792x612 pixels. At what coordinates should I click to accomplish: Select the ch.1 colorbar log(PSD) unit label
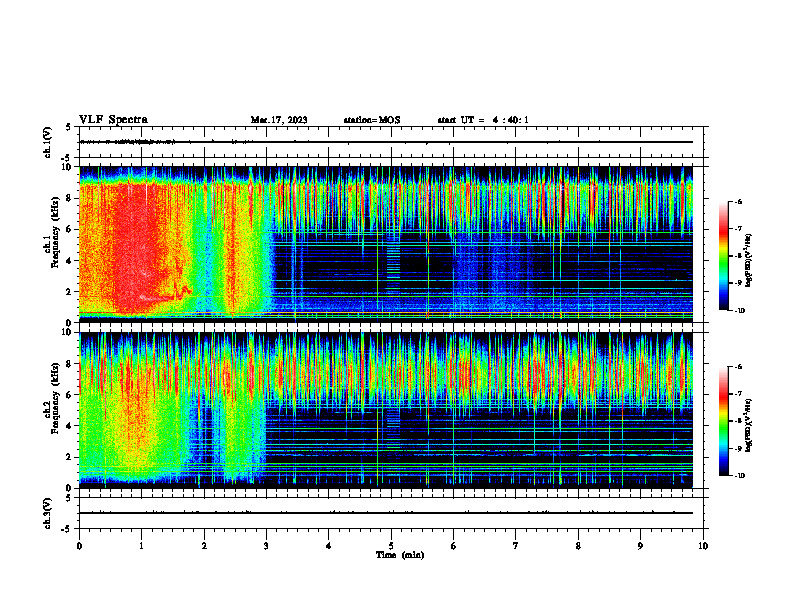pyautogui.click(x=750, y=260)
